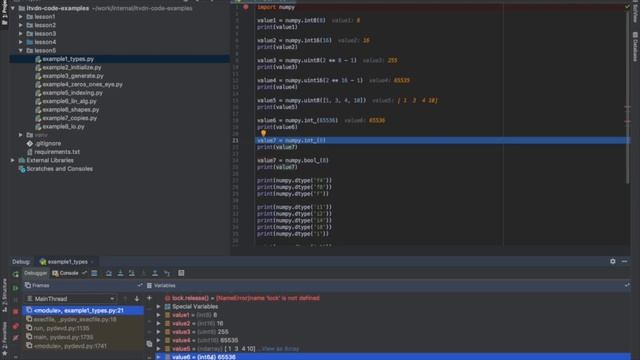Click line 24 value7 = numpy.bool_(0)
The width and height of the screenshot is (640, 360).
(x=293, y=160)
